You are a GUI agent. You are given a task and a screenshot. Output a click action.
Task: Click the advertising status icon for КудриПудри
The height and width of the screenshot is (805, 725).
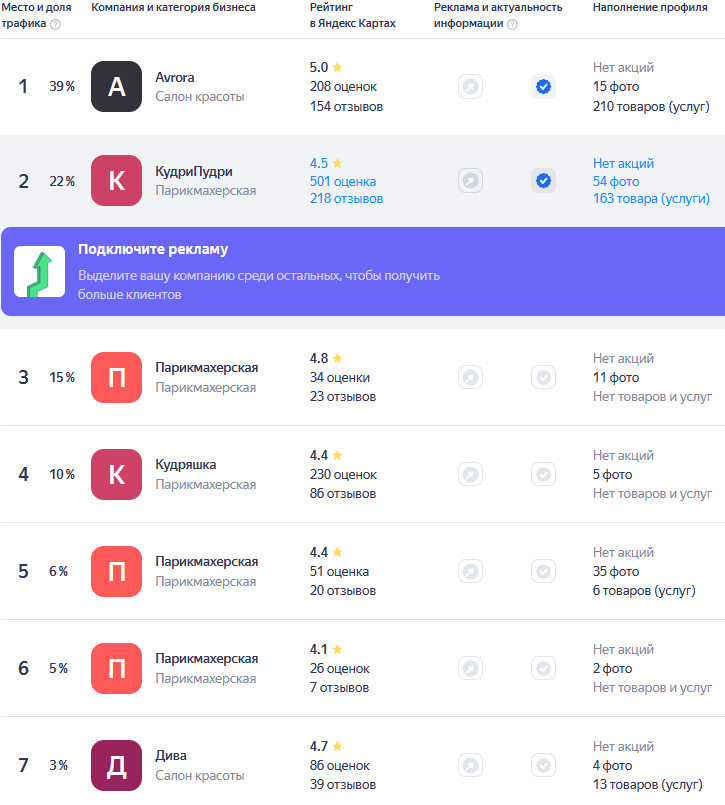[470, 181]
